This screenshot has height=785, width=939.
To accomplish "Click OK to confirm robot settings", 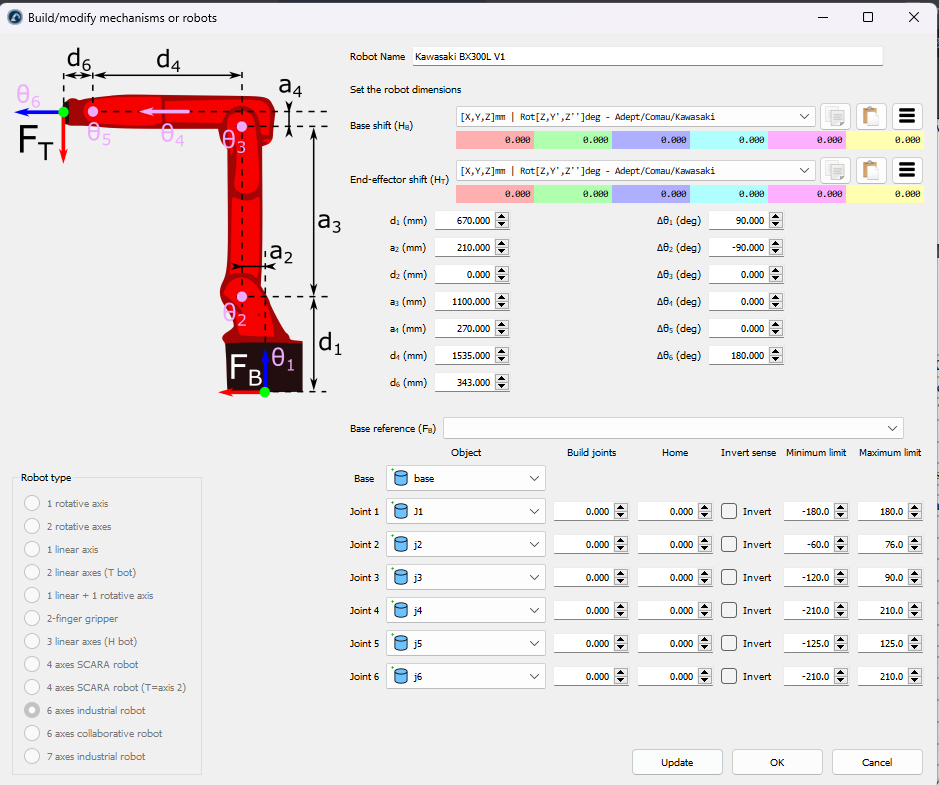I will [x=777, y=762].
